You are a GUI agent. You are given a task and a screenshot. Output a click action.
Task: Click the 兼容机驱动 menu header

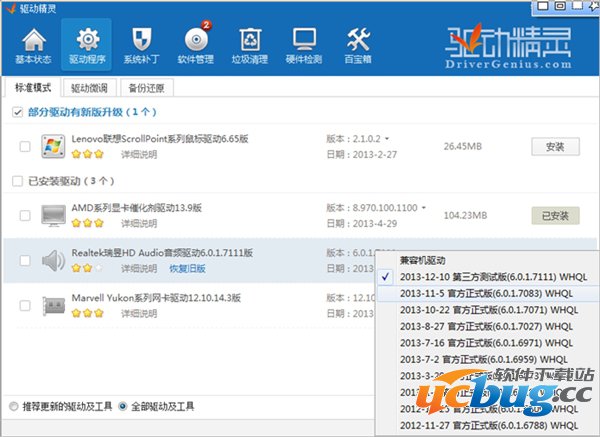coord(422,261)
